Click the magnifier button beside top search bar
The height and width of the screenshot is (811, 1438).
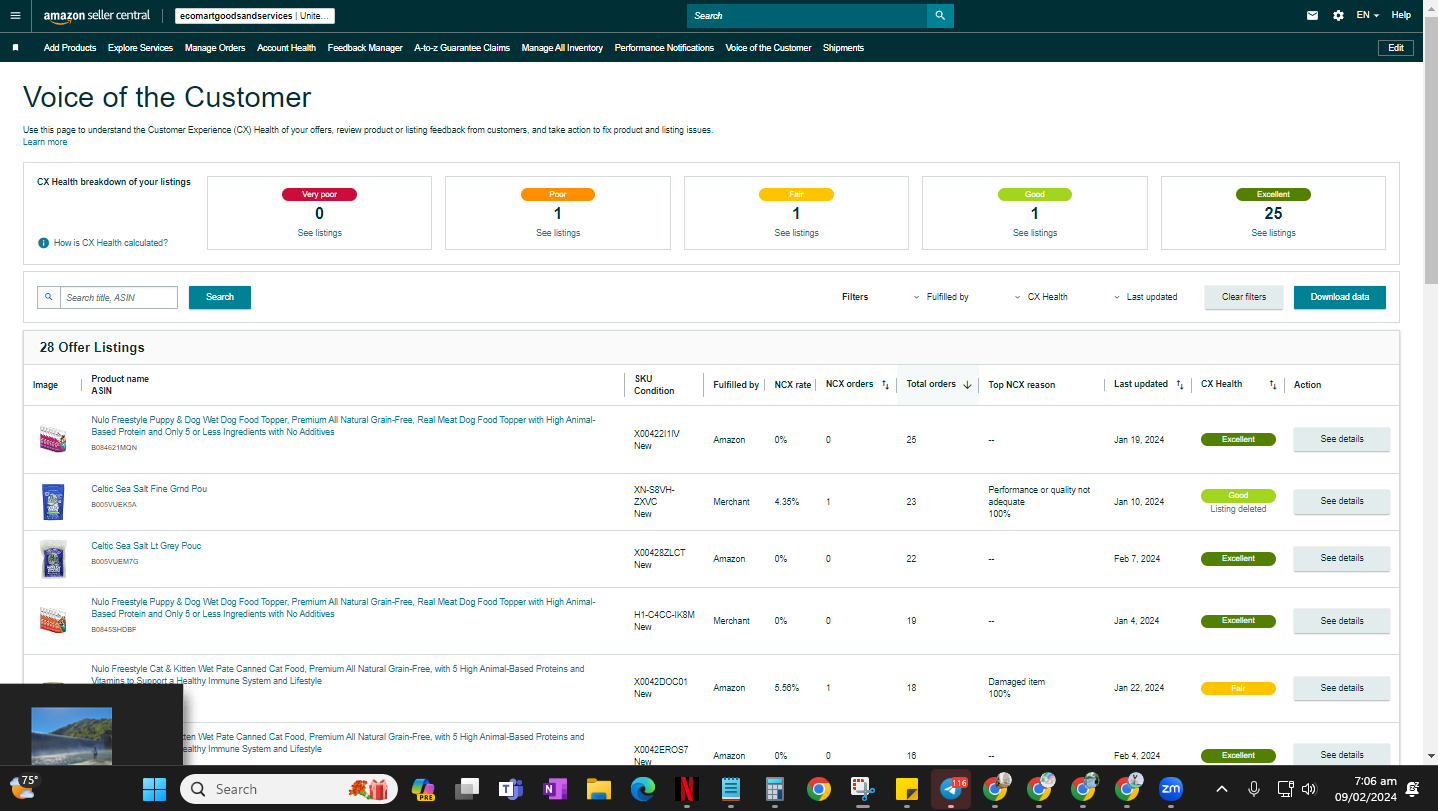point(940,16)
